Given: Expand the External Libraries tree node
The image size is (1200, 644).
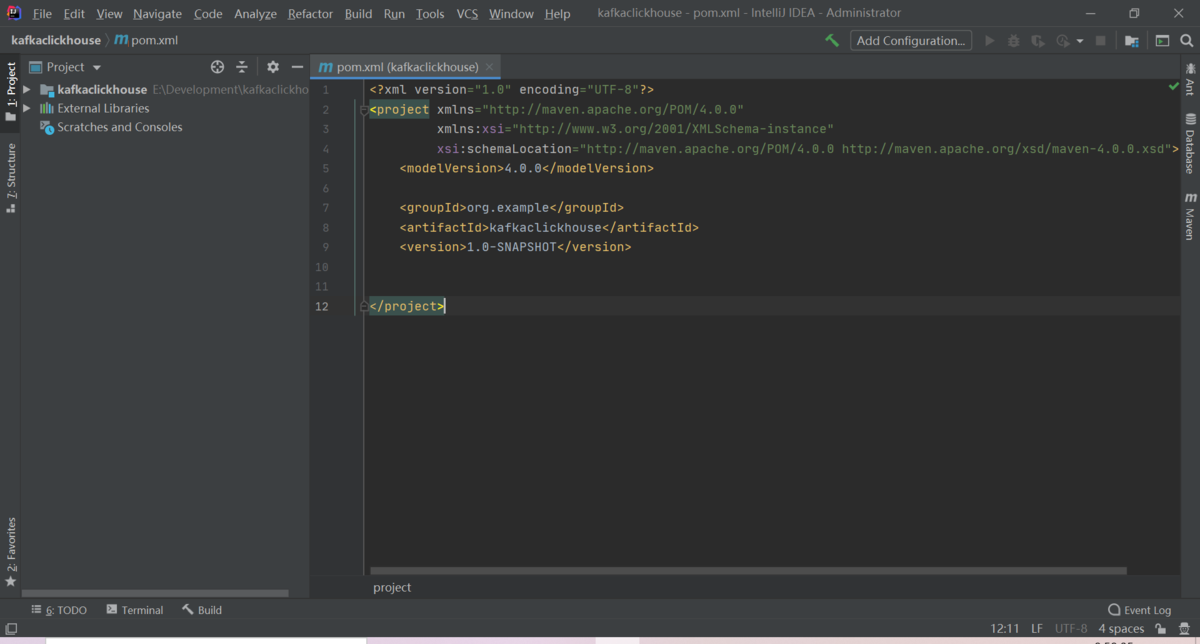Looking at the screenshot, I should 27,108.
